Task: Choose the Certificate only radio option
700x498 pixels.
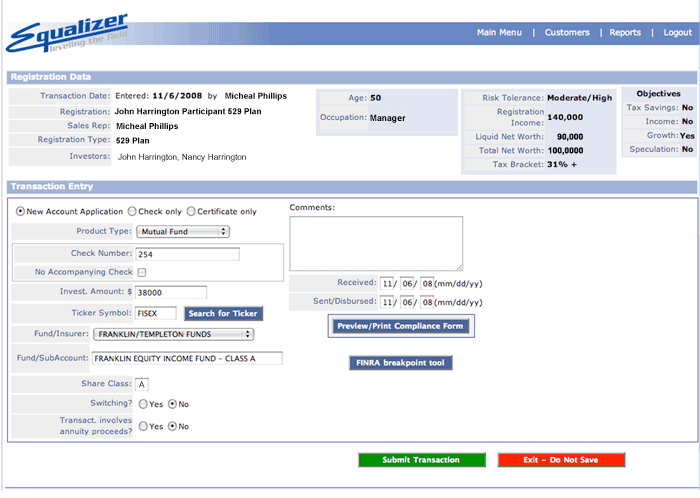Action: tap(191, 212)
